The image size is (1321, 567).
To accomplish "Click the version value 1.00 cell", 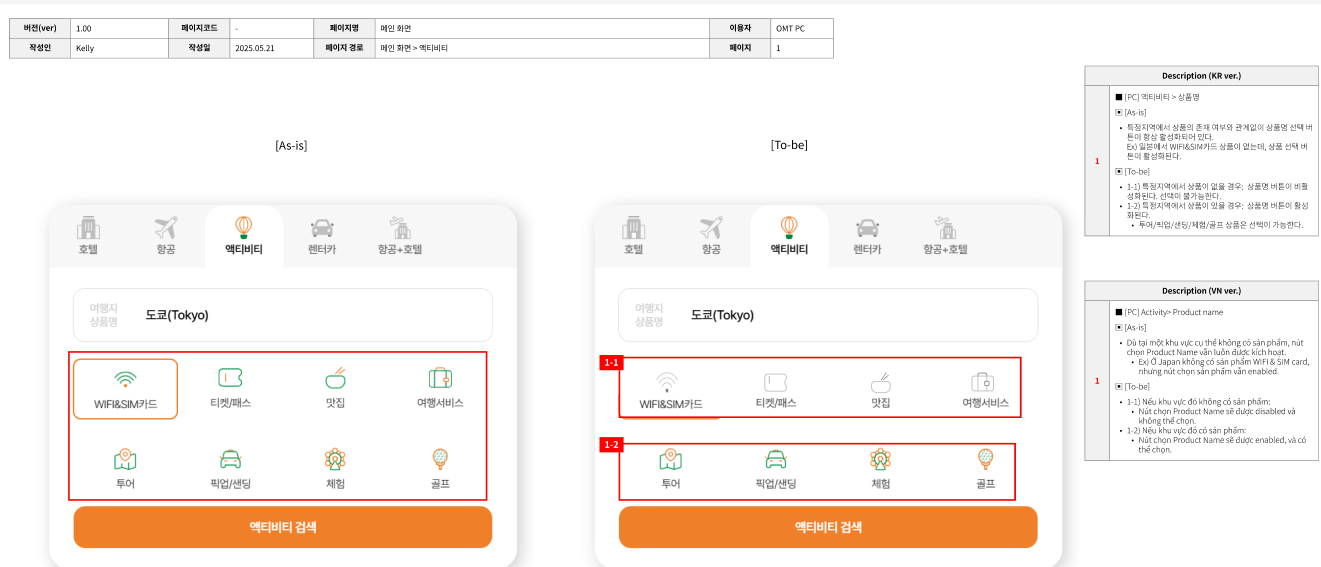I will pos(119,28).
